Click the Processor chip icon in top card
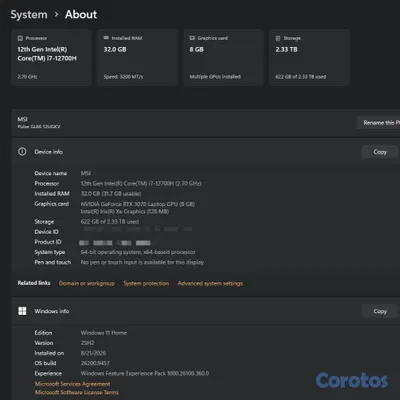The width and height of the screenshot is (400, 400). [x=20, y=38]
